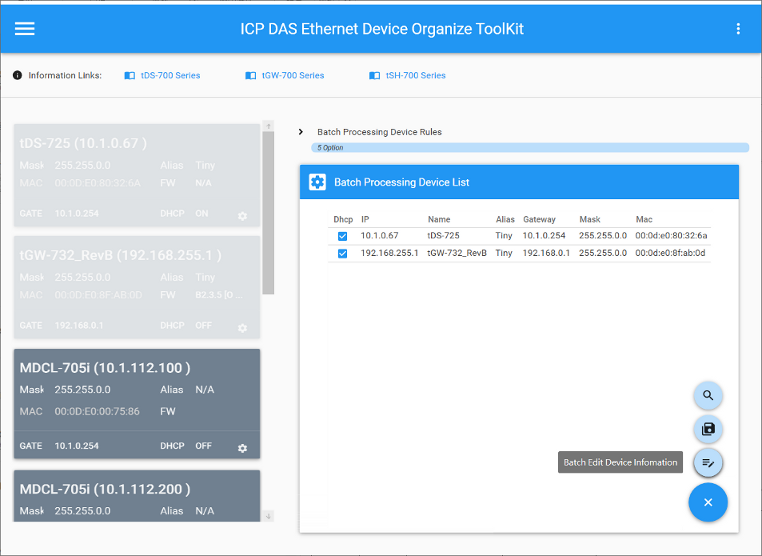Click the Name column header

point(439,219)
